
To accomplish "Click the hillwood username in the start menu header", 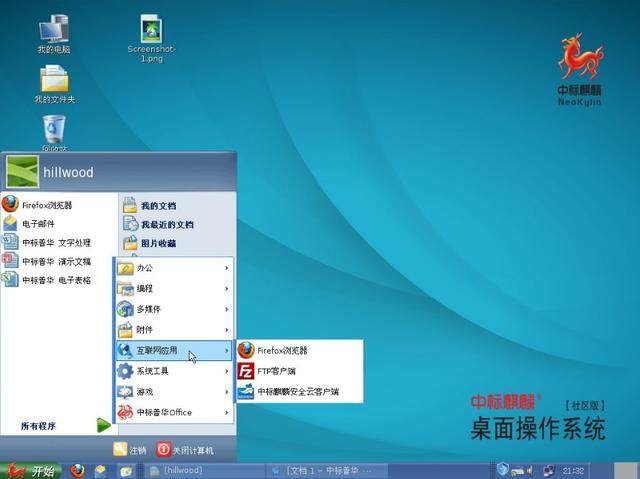I will click(x=69, y=172).
